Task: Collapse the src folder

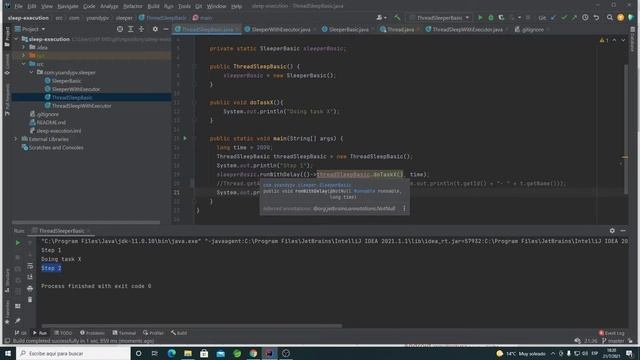Action: (x=24, y=64)
